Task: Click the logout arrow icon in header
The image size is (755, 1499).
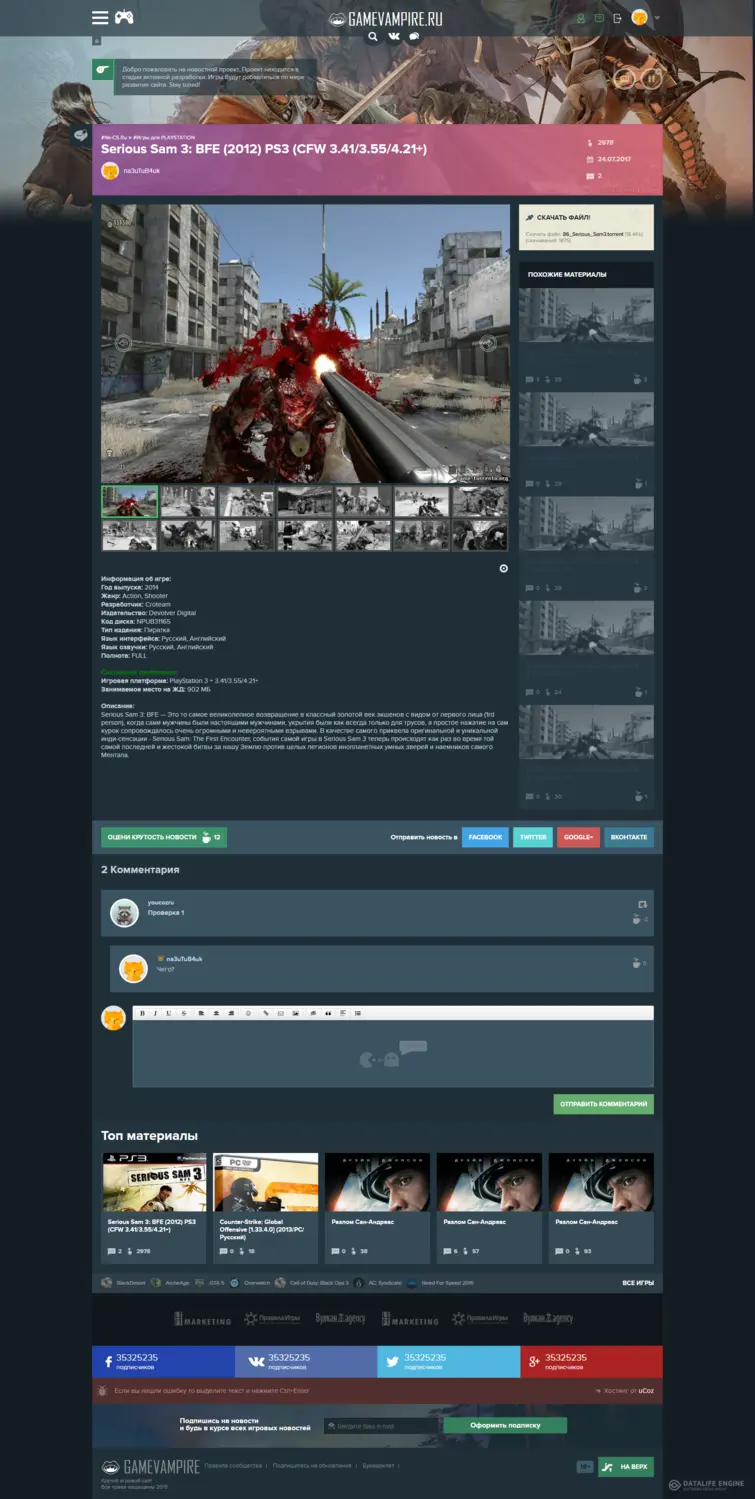Action: [617, 18]
